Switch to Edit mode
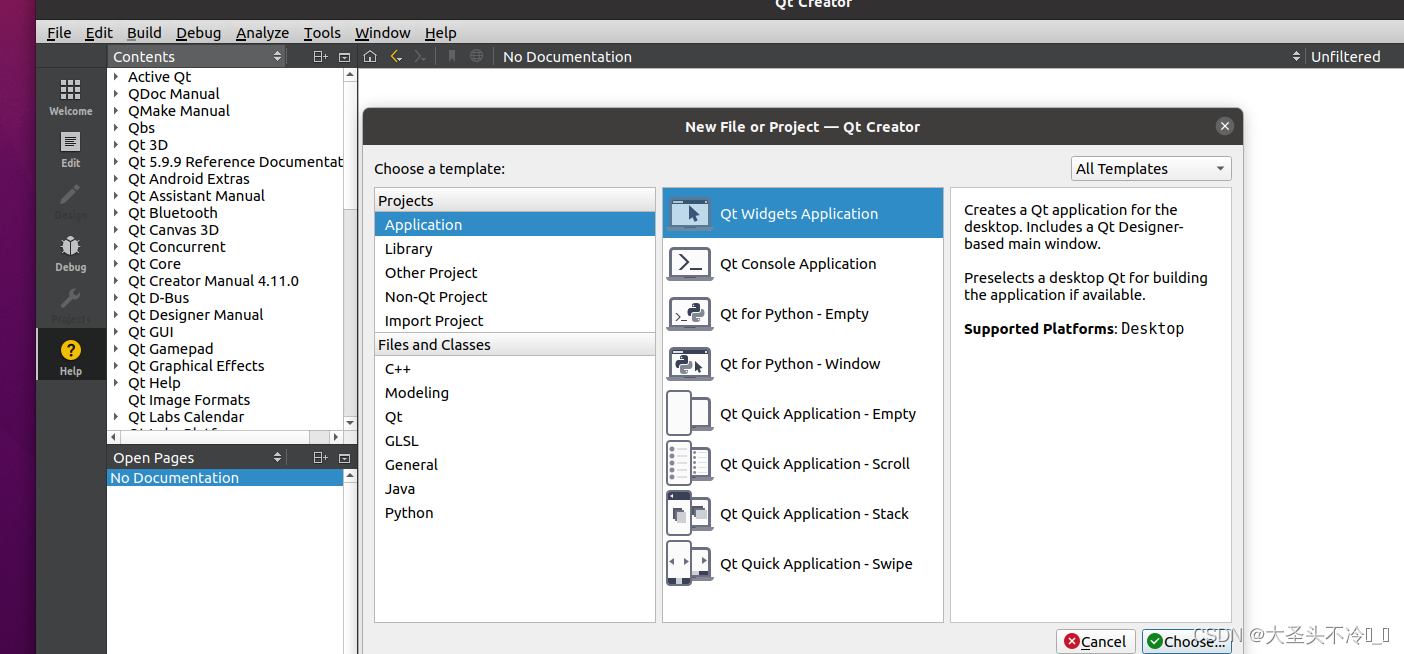Image resolution: width=1404 pixels, height=654 pixels. coord(70,150)
